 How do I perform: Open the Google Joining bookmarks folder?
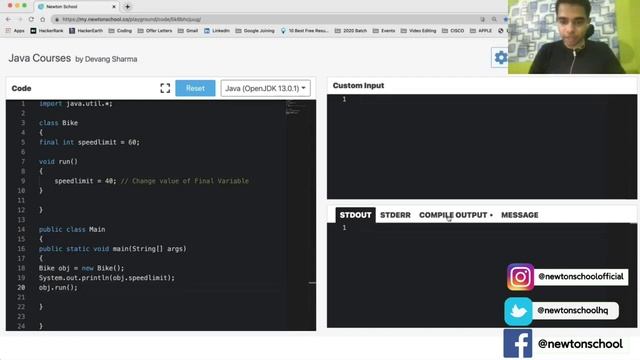(255, 31)
